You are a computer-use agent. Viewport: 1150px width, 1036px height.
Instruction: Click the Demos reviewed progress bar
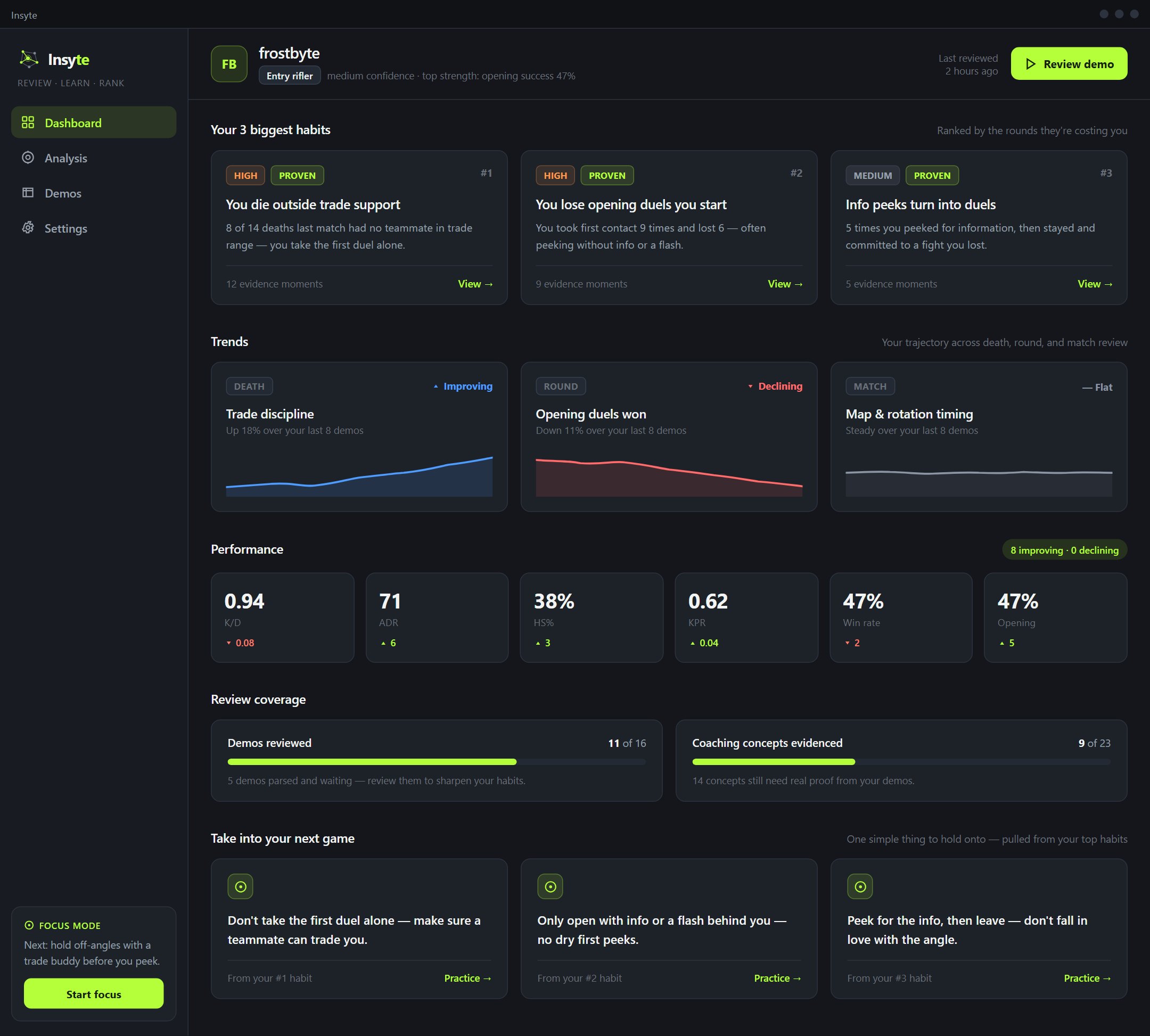(x=437, y=762)
